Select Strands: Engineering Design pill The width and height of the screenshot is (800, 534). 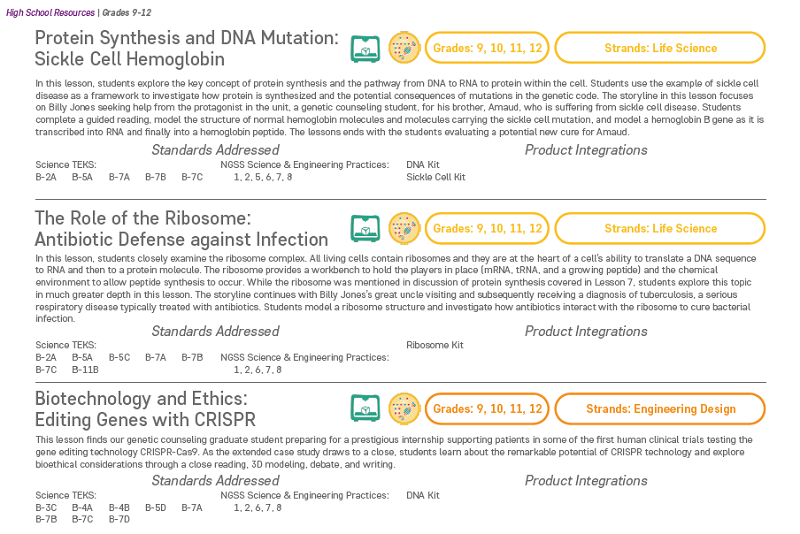(x=660, y=409)
